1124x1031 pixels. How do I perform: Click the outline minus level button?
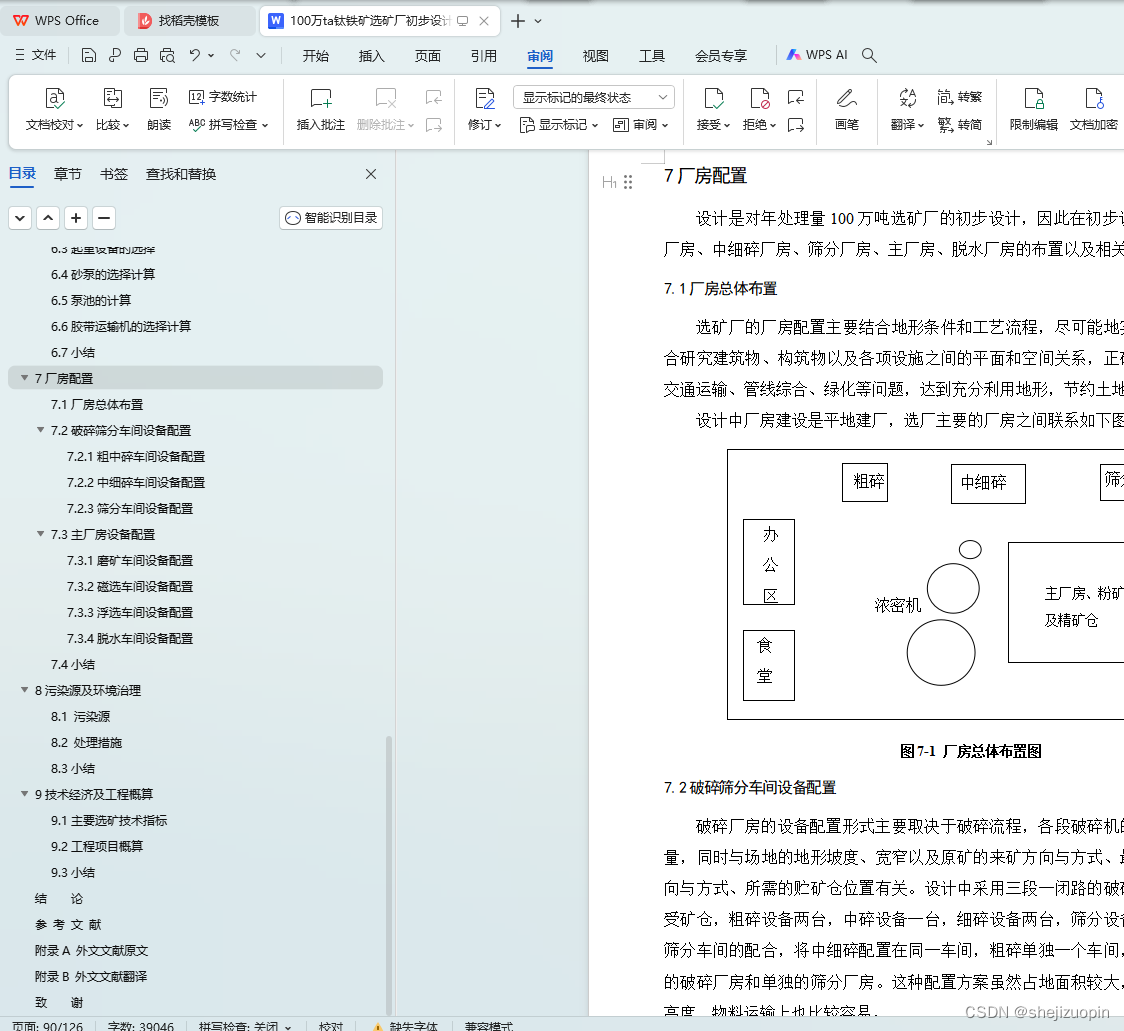click(x=104, y=218)
